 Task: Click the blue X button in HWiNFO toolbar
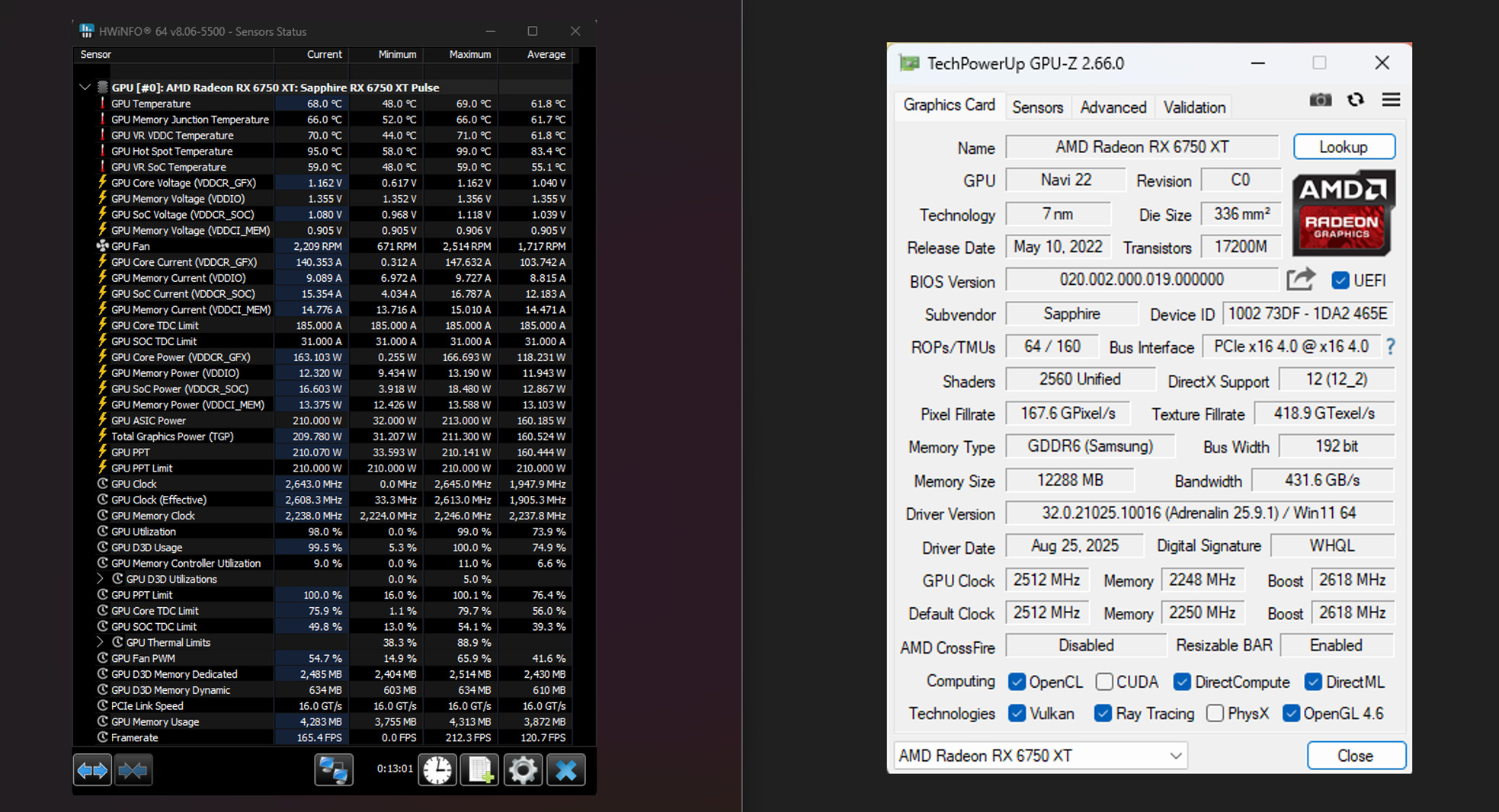tap(566, 770)
